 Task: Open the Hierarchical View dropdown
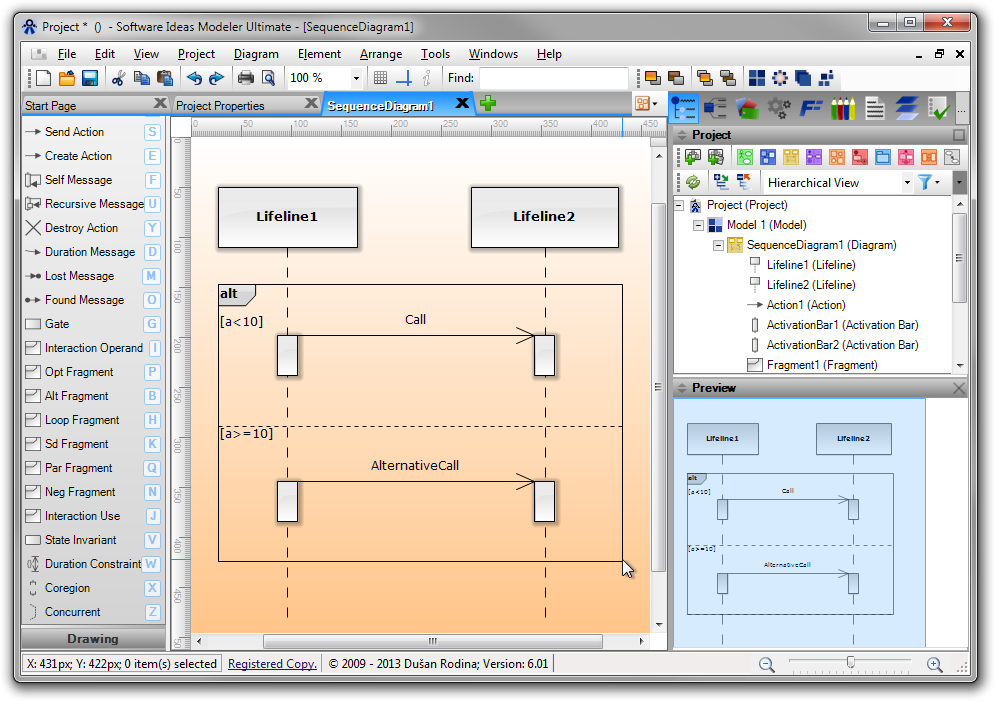click(907, 182)
